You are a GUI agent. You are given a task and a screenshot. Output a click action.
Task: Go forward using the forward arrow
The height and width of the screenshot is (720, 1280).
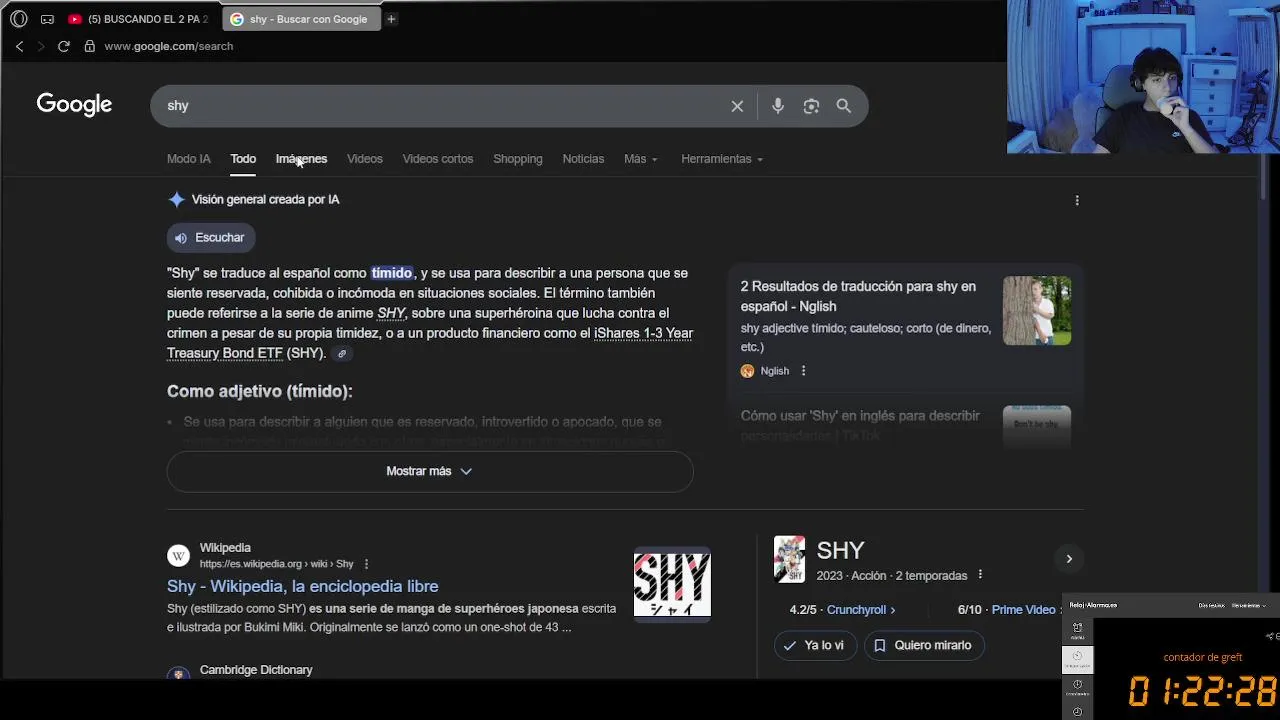pyautogui.click(x=41, y=46)
